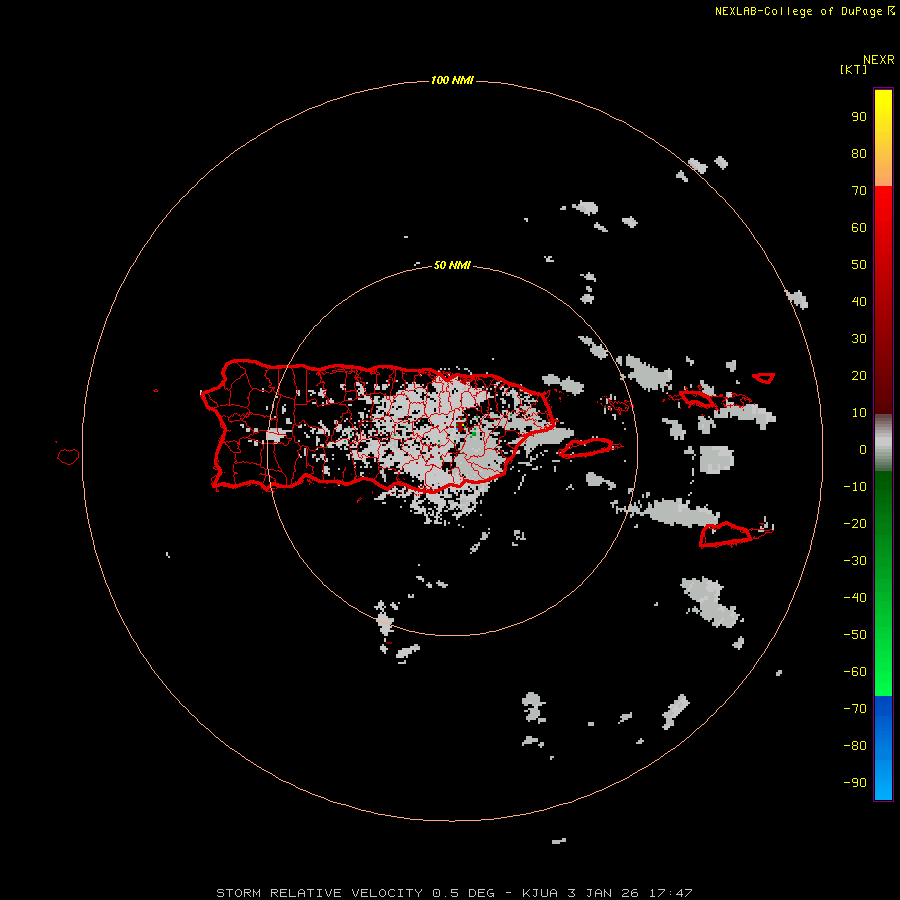The image size is (900, 900).
Task: Select the -20 value on the velocity scale
Action: [855, 523]
